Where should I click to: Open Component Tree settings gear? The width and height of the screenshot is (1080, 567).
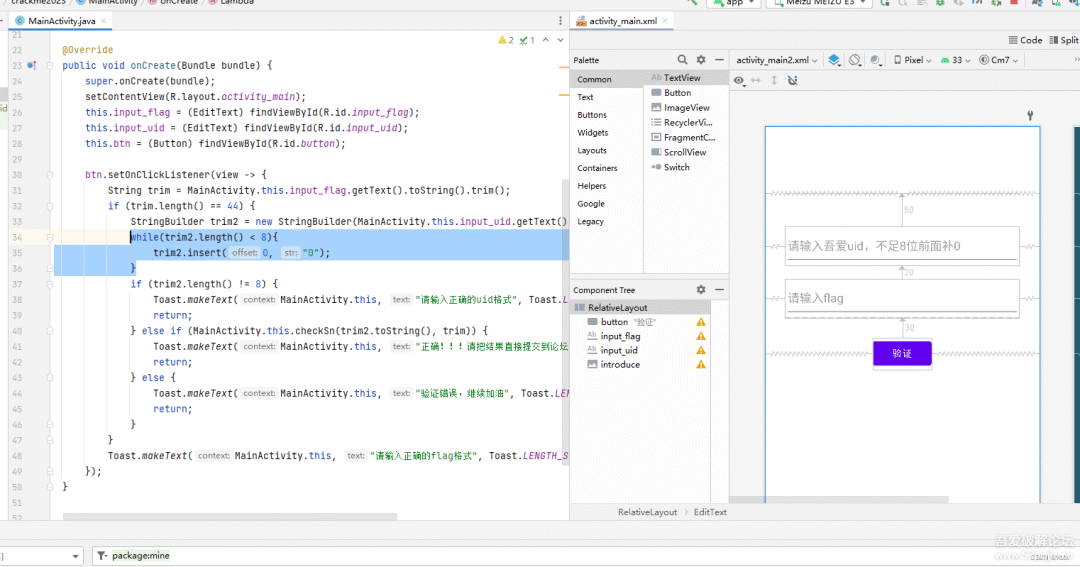pyautogui.click(x=700, y=290)
